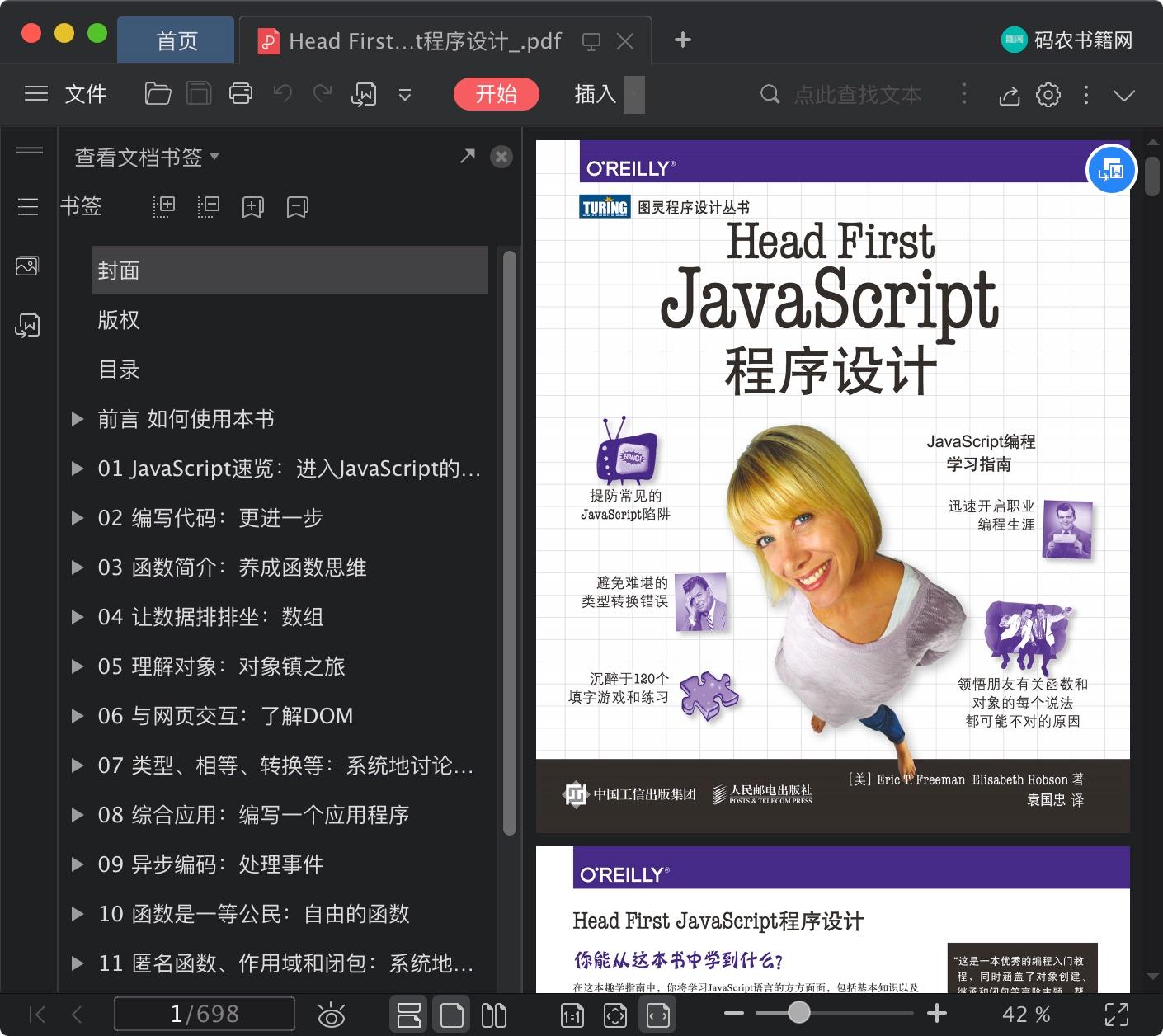Enter fullscreen mode icon
The height and width of the screenshot is (1036, 1163).
click(x=1116, y=1015)
